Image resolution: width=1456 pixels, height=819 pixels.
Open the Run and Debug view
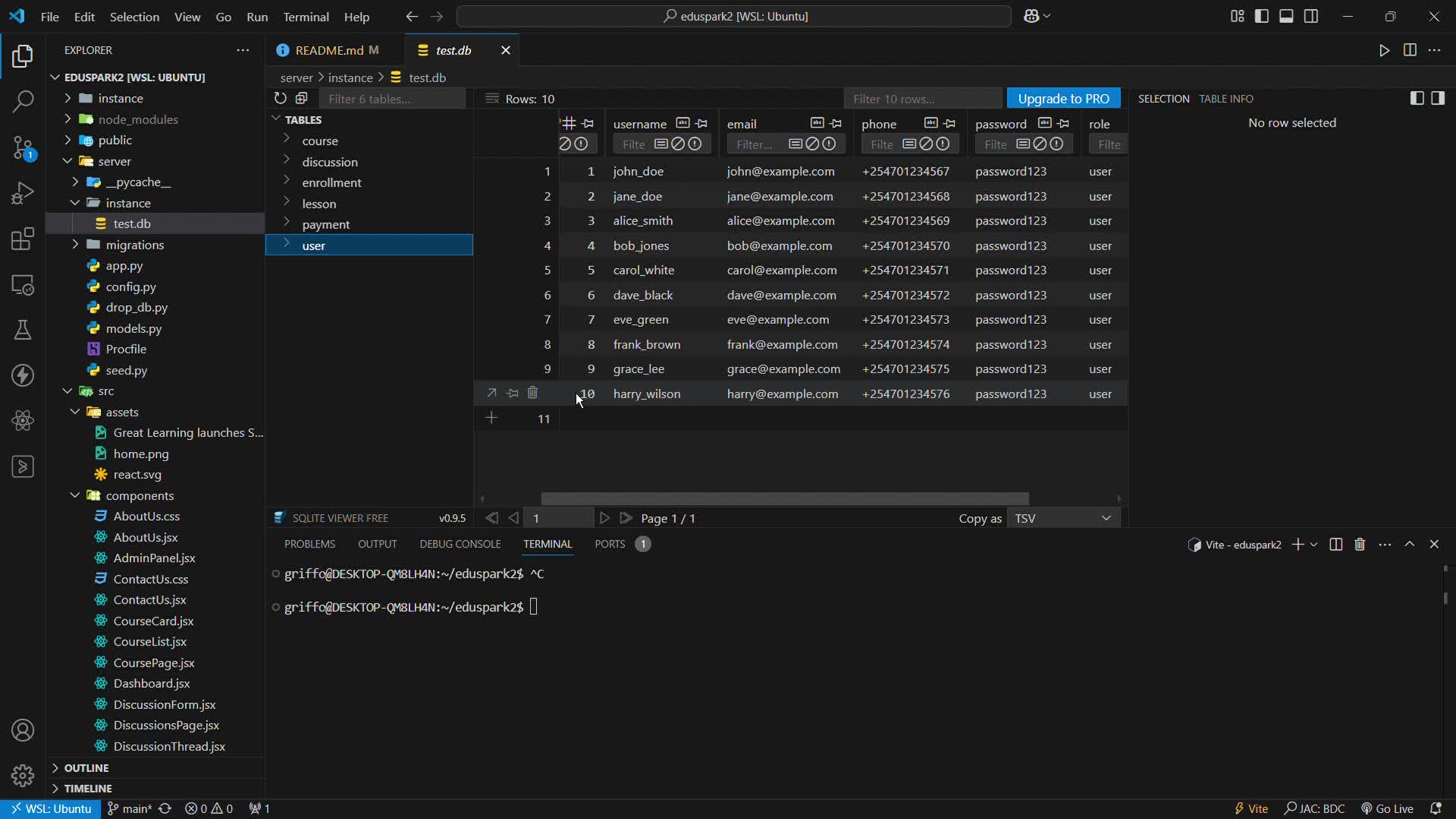[23, 193]
